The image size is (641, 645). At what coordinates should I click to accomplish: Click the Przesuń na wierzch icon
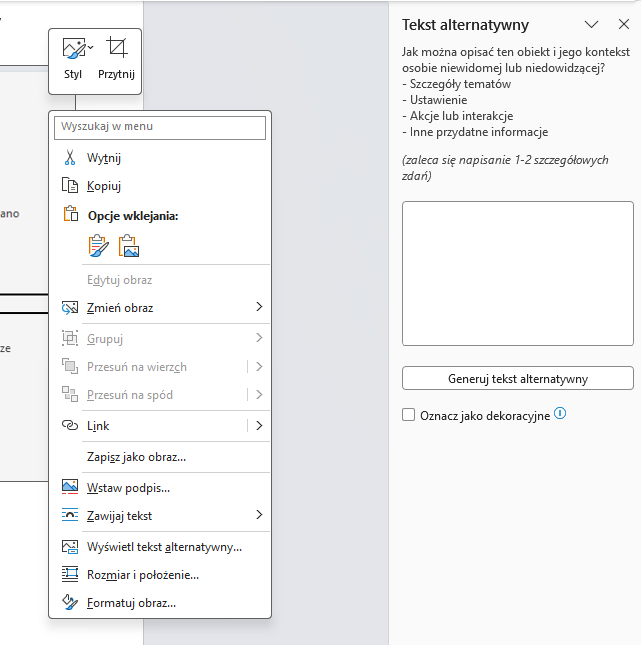click(70, 366)
